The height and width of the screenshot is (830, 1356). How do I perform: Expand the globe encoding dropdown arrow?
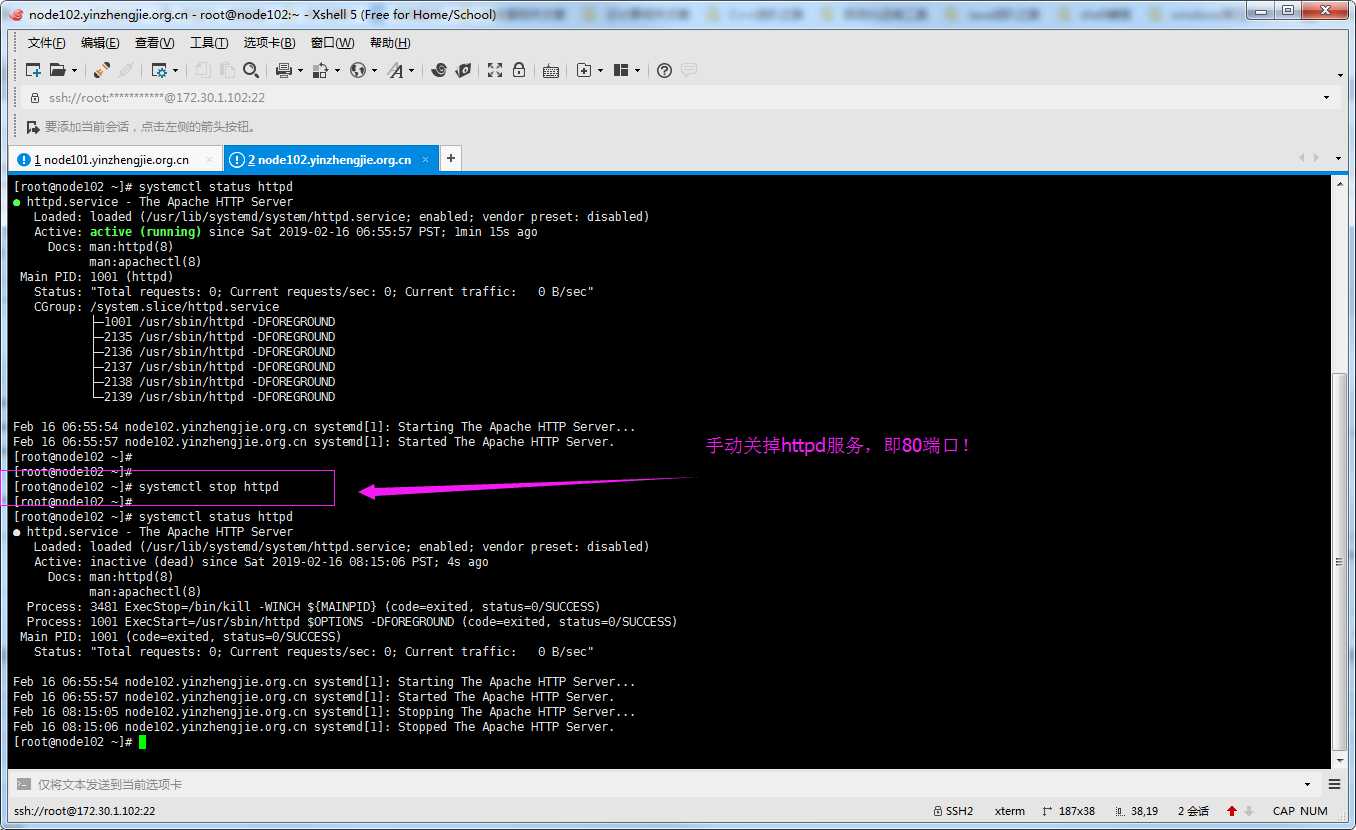click(x=374, y=70)
